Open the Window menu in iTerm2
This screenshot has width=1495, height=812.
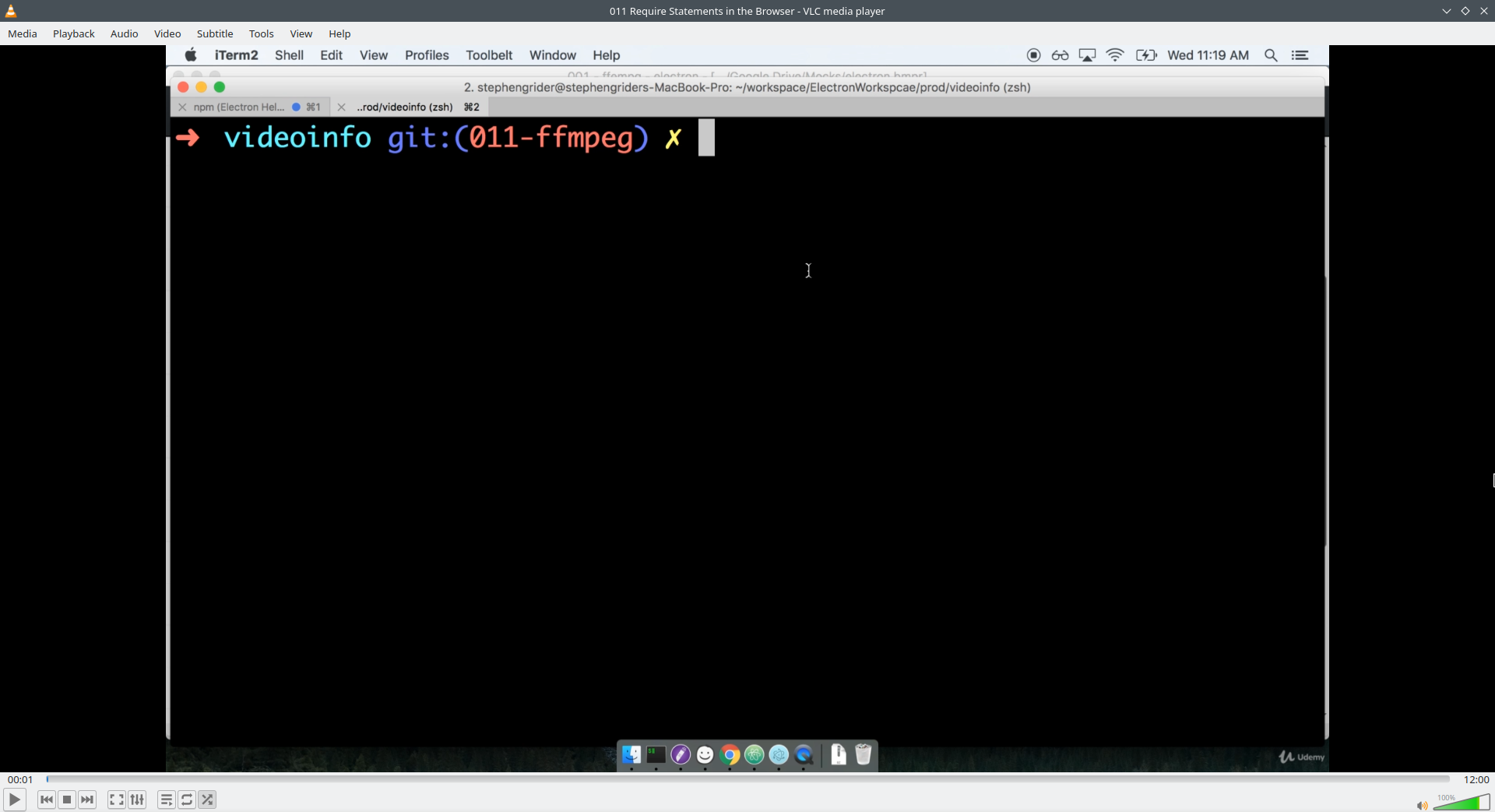click(553, 55)
